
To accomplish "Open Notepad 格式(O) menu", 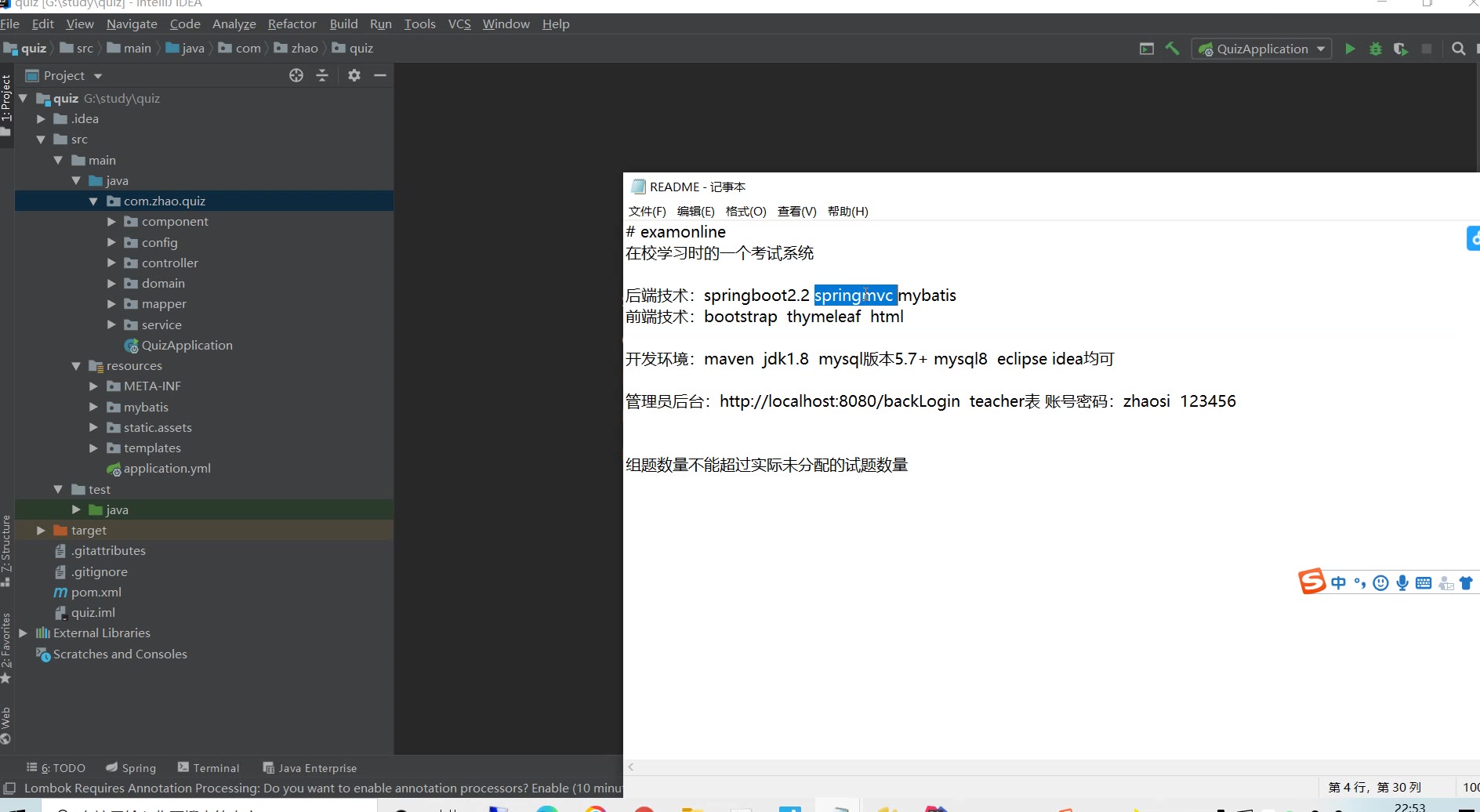I will tap(745, 211).
